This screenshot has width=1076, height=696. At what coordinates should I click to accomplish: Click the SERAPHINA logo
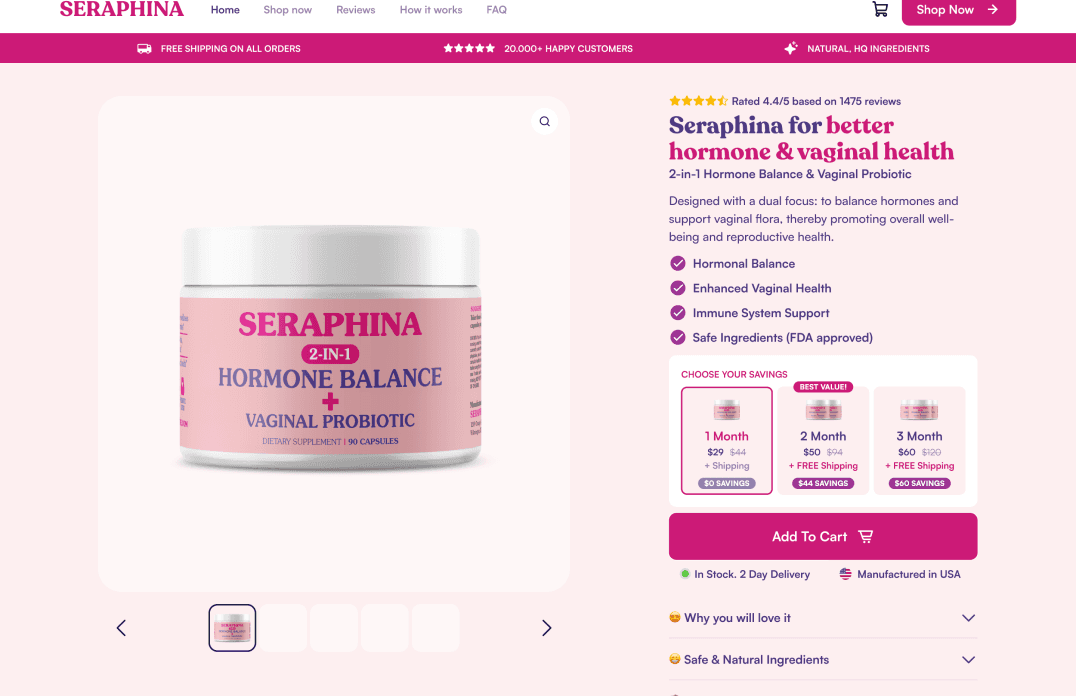click(121, 10)
